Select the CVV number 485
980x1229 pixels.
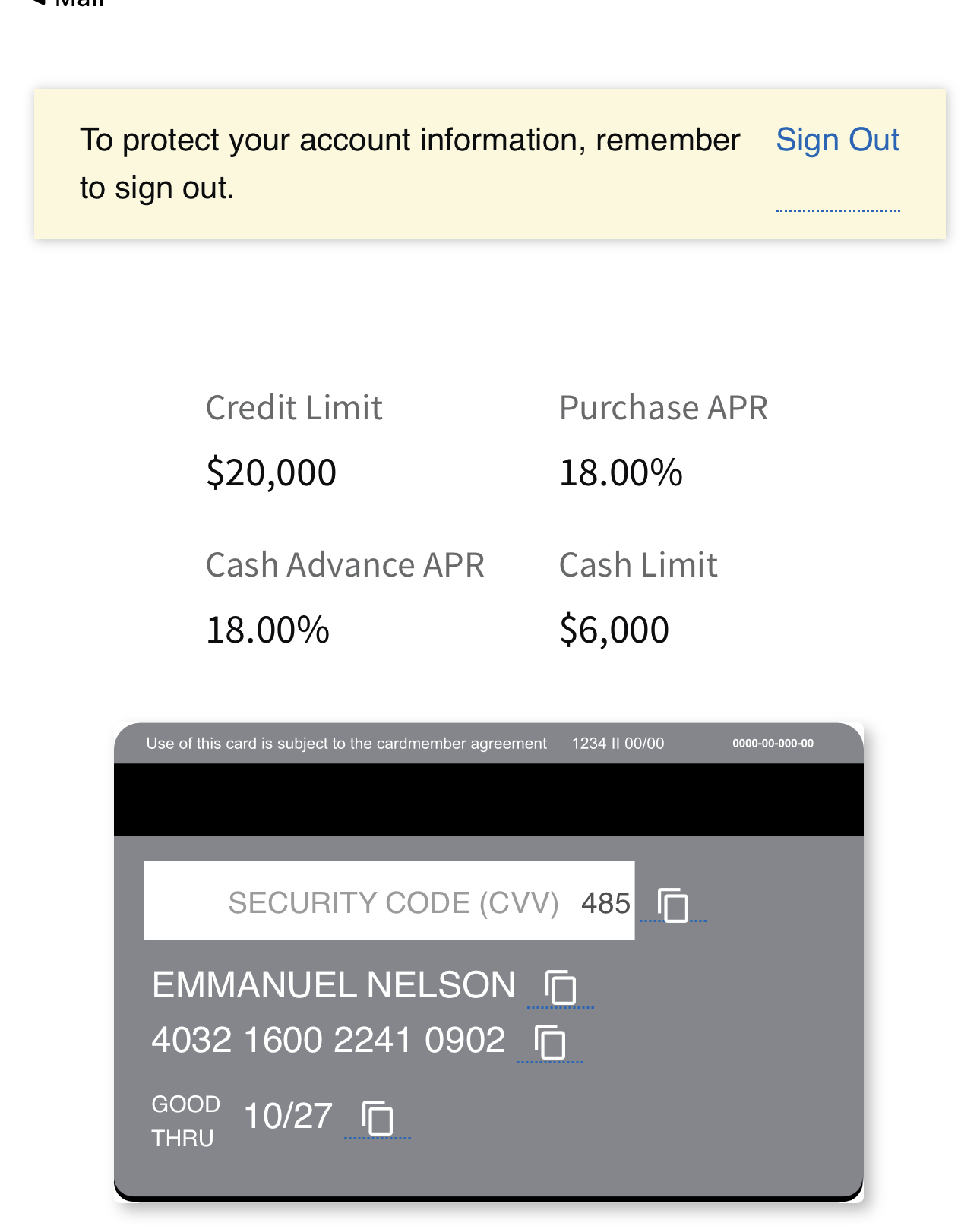click(x=605, y=903)
